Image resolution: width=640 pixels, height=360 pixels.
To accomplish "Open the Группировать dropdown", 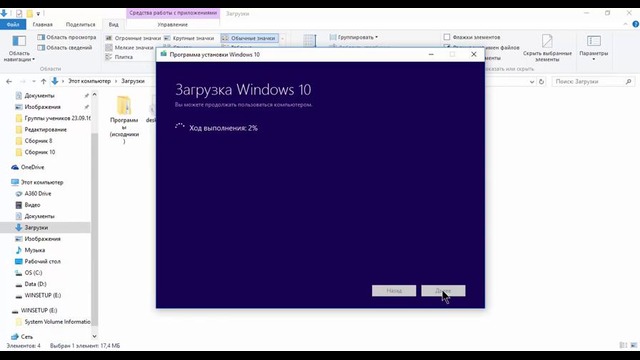I will click(x=353, y=37).
